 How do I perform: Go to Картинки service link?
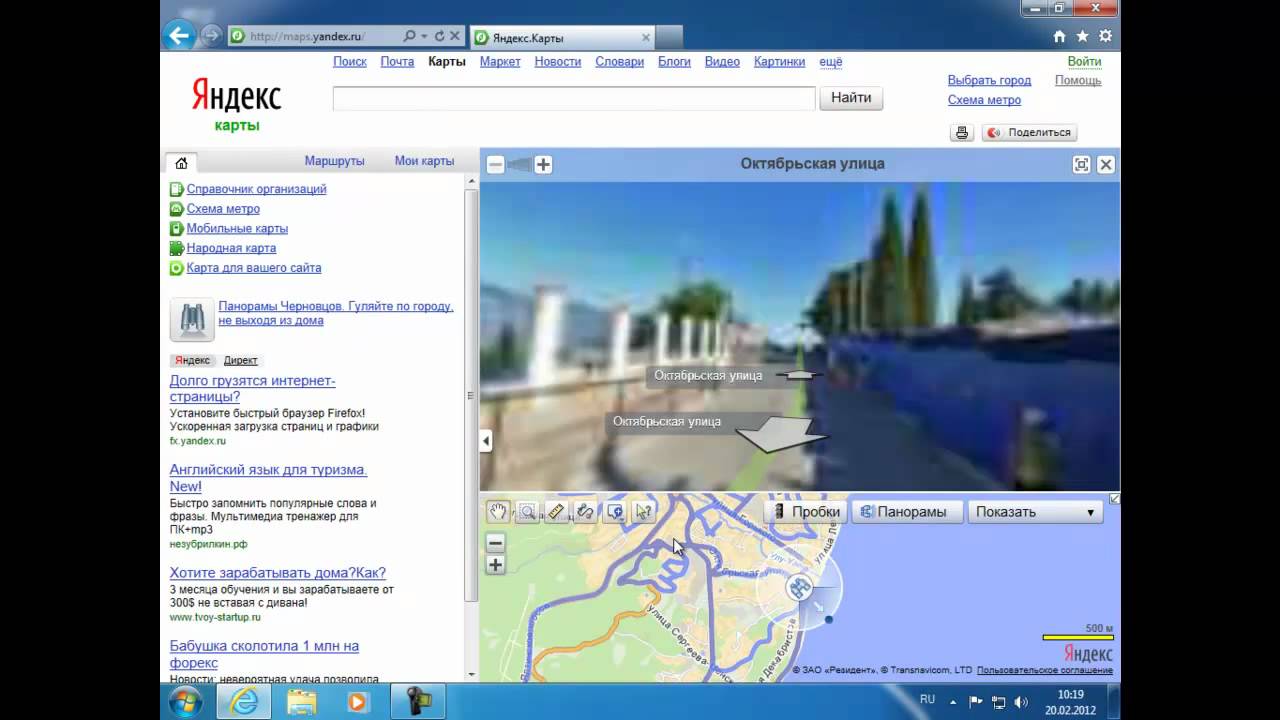pos(779,62)
